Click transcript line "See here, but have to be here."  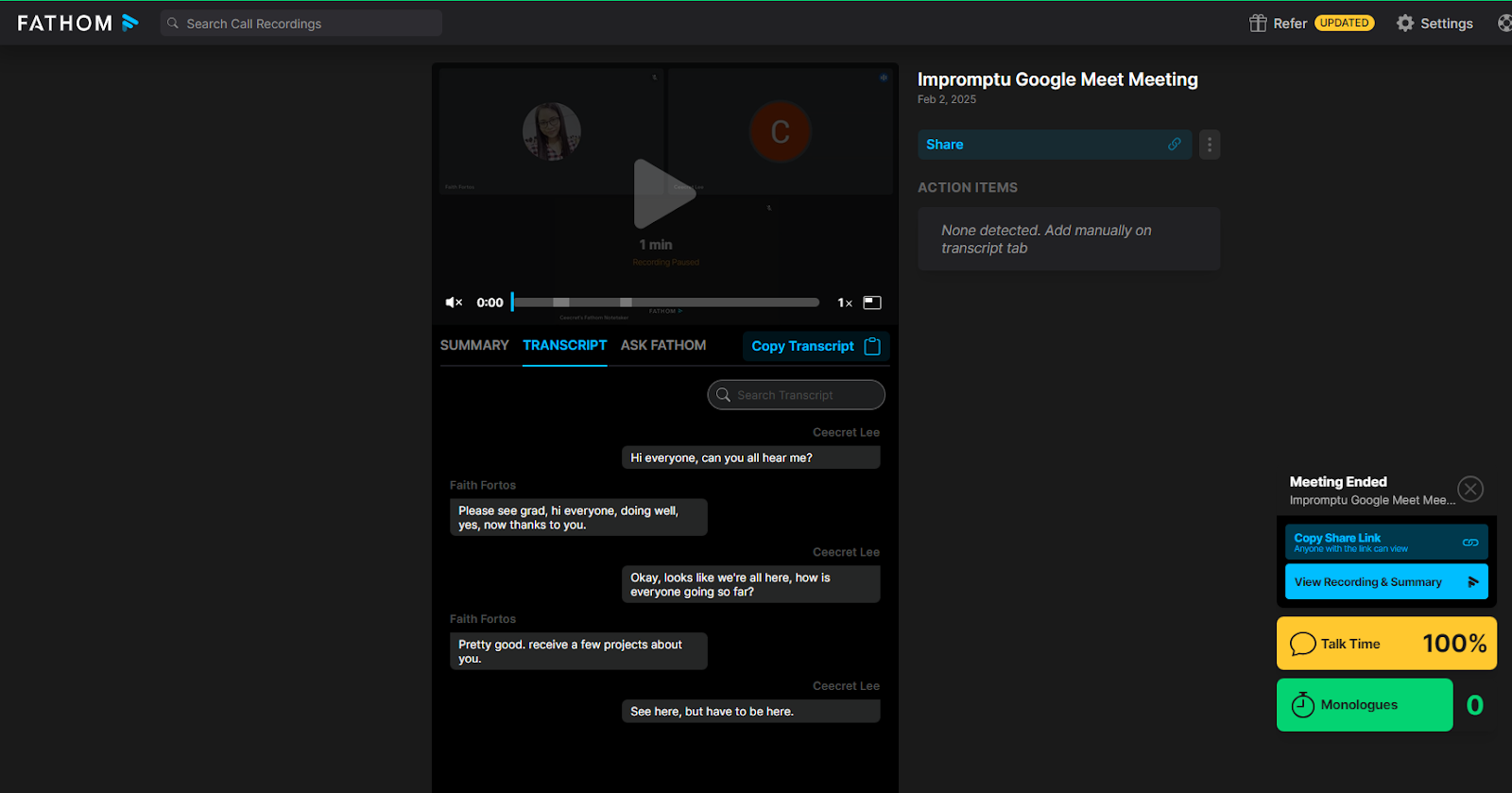750,712
